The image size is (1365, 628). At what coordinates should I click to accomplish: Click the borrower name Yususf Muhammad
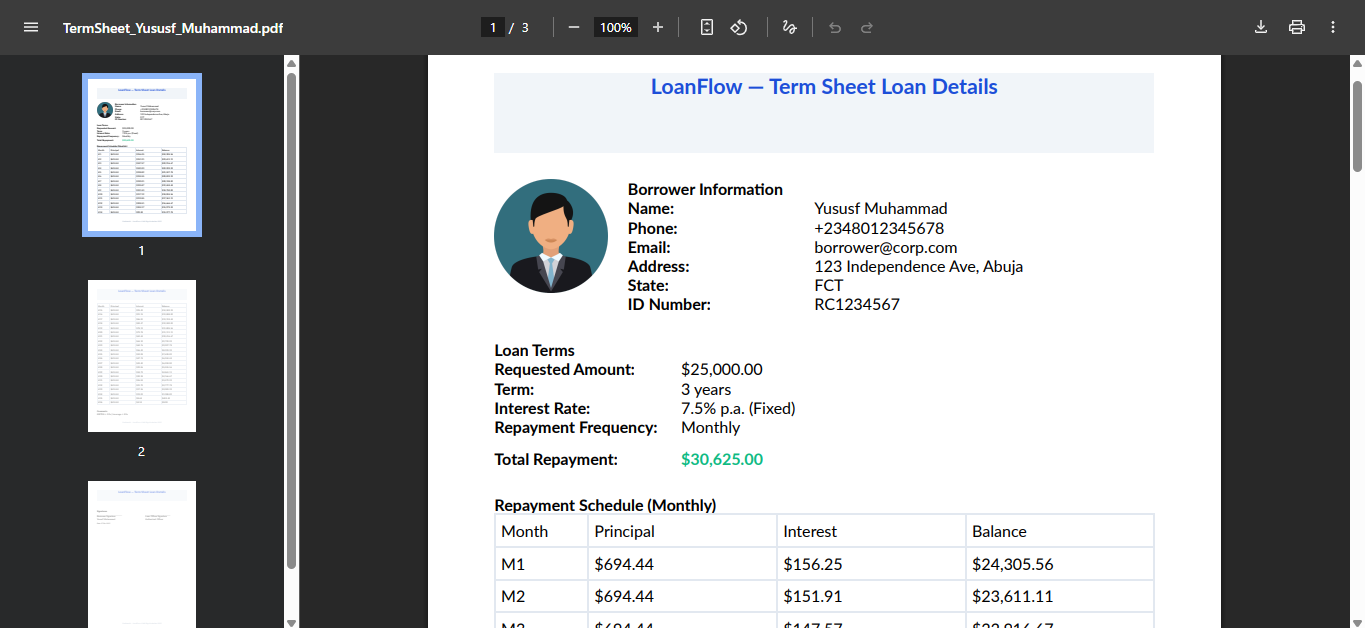point(881,209)
